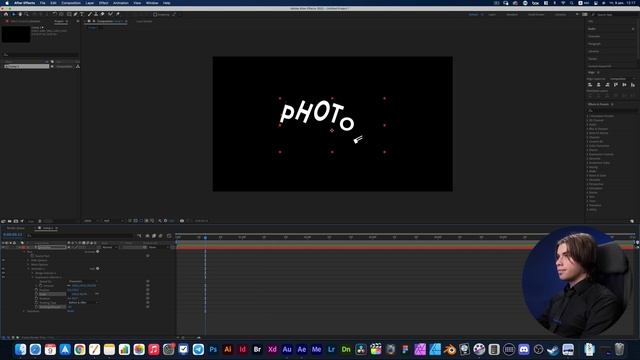640x360 pixels.
Task: Expand Path Options in the timeline
Action: pyautogui.click(x=28, y=260)
